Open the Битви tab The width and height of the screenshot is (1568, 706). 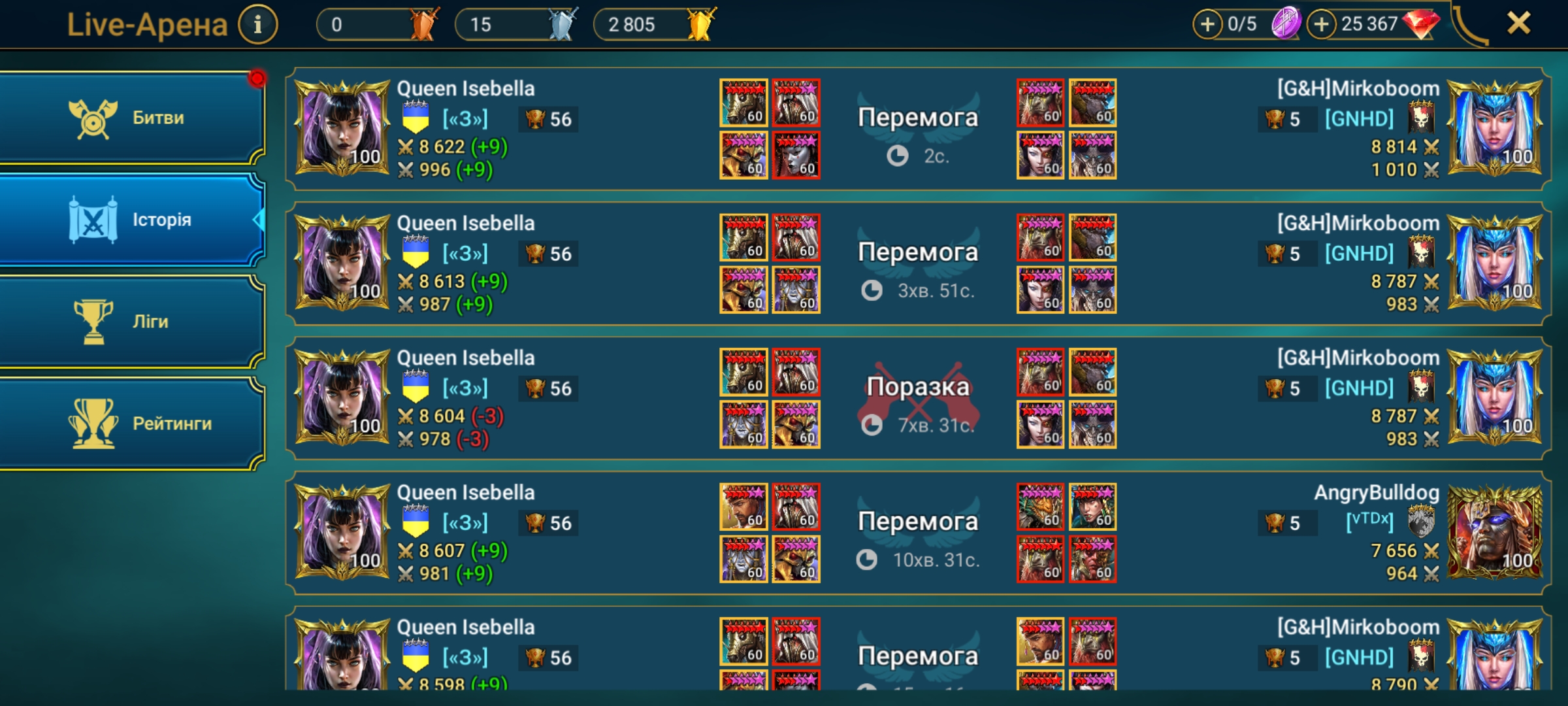(131, 118)
